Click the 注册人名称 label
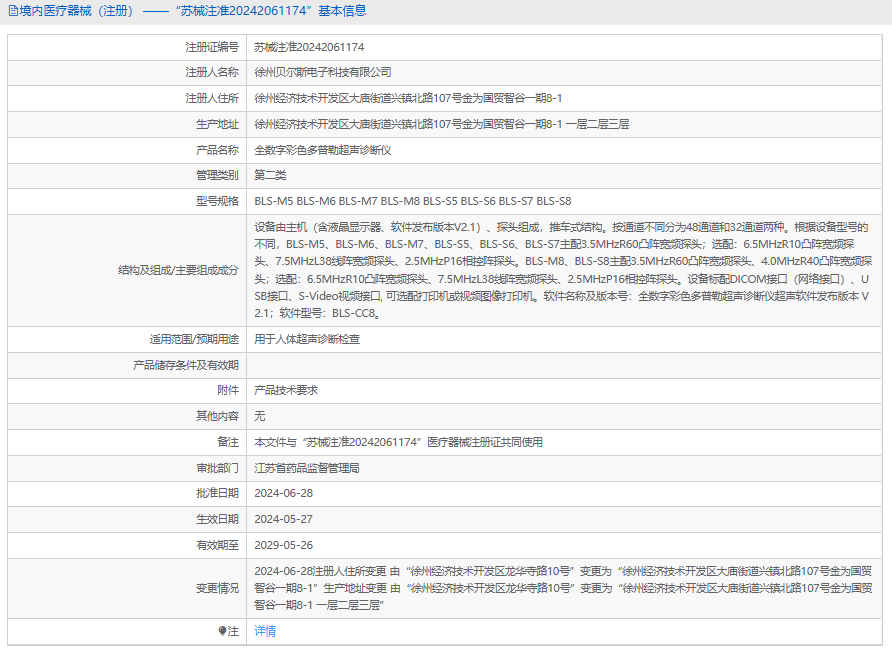The width and height of the screenshot is (892, 652). tap(212, 72)
